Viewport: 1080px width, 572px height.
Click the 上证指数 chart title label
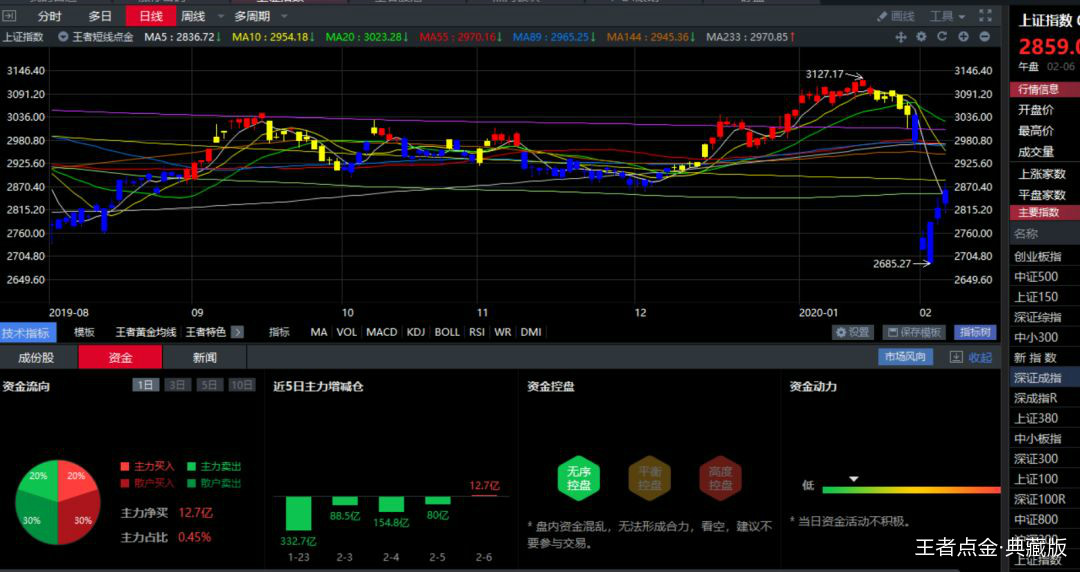(x=23, y=37)
